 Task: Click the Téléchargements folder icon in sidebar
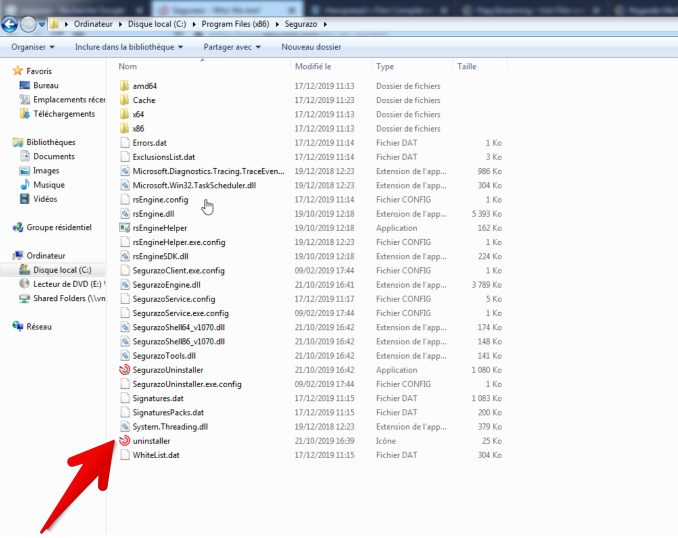pyautogui.click(x=25, y=114)
